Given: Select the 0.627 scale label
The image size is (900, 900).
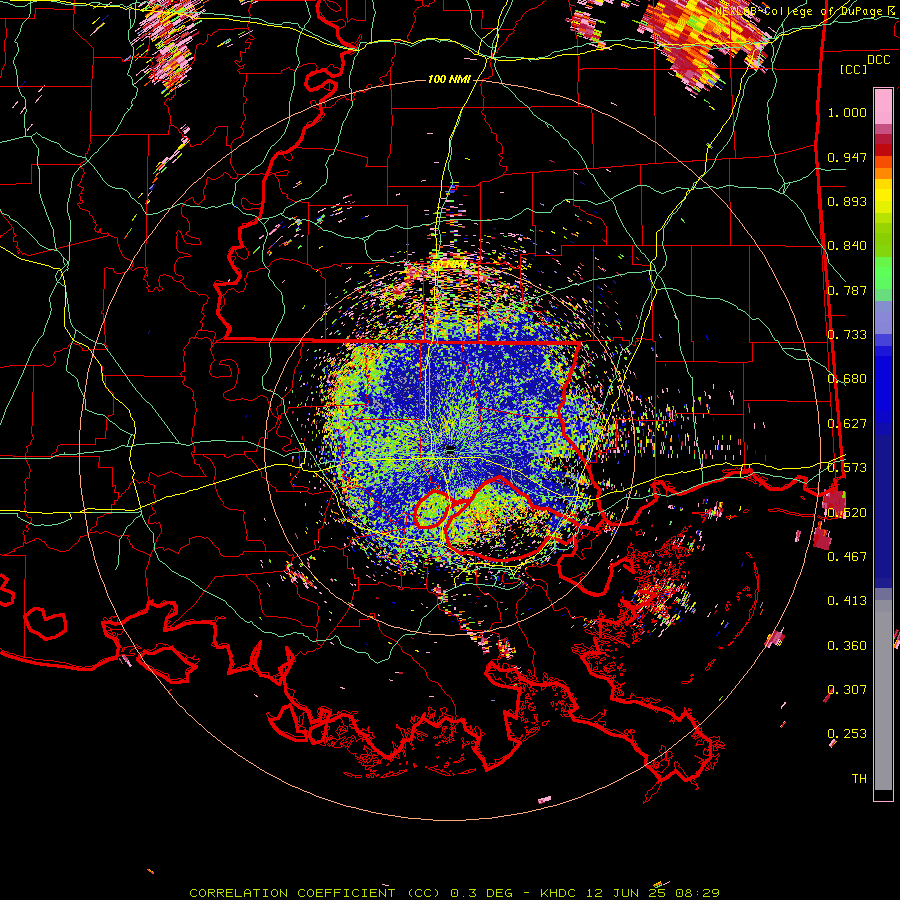Looking at the screenshot, I should coord(847,424).
